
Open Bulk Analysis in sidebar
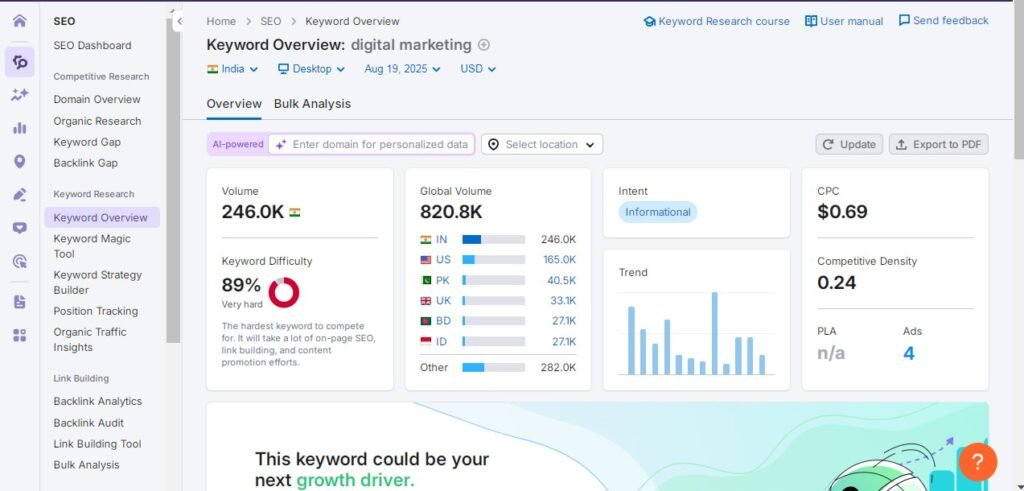(x=86, y=464)
